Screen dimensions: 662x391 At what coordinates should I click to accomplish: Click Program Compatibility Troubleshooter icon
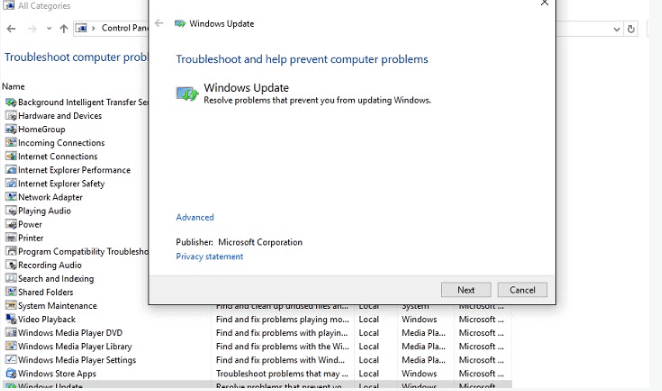click(x=11, y=251)
